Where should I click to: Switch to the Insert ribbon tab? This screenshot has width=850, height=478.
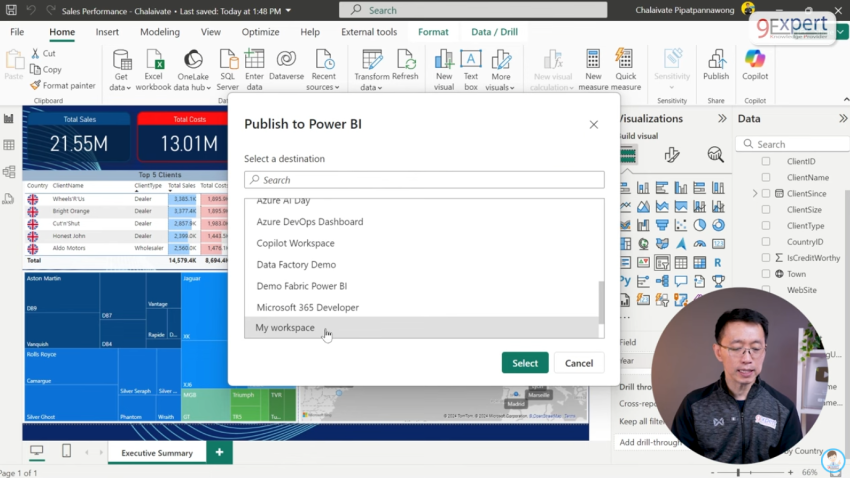107,32
